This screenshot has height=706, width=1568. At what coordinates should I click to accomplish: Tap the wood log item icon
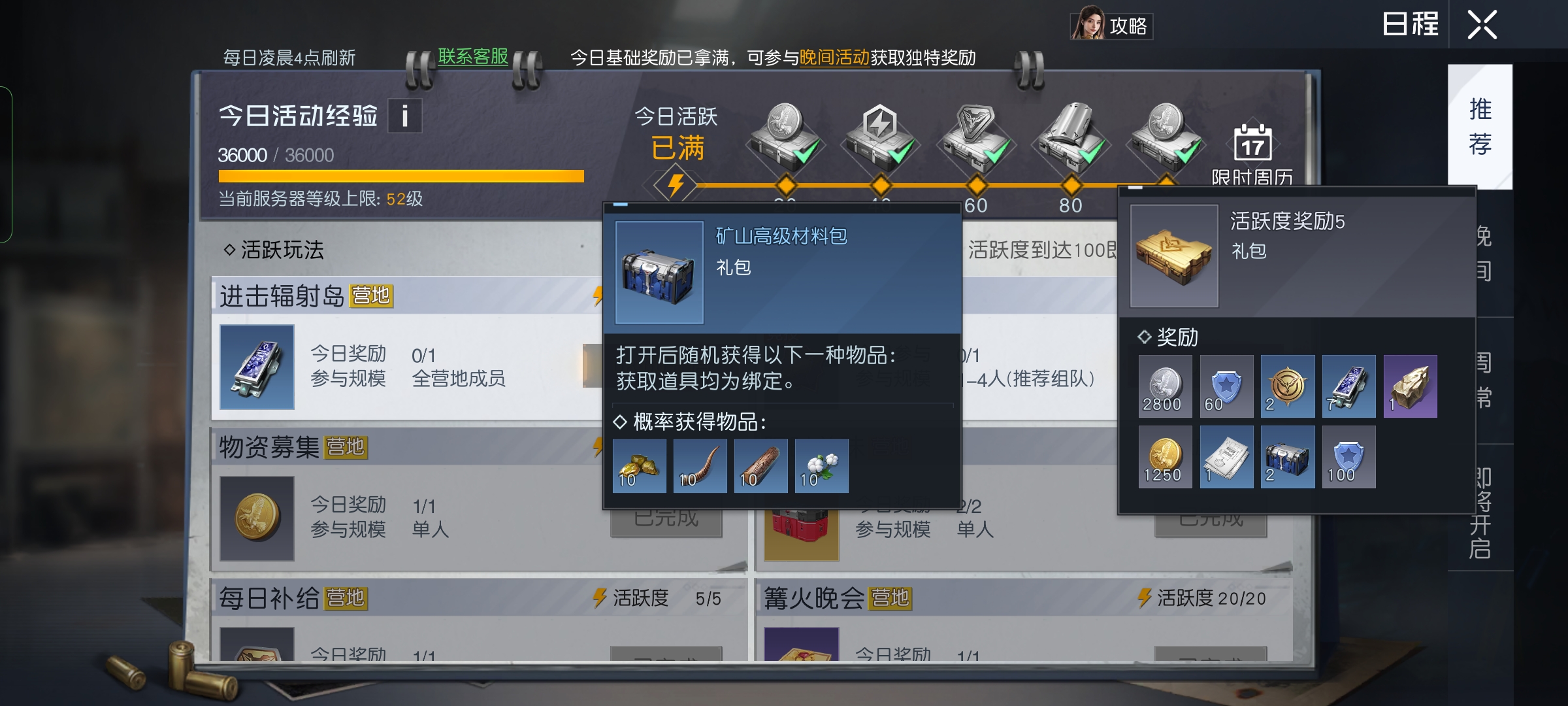pyautogui.click(x=760, y=466)
